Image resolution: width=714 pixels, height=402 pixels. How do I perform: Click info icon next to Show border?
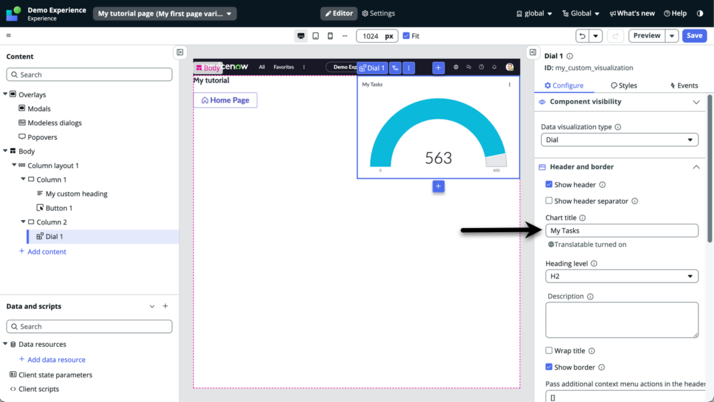tap(602, 367)
